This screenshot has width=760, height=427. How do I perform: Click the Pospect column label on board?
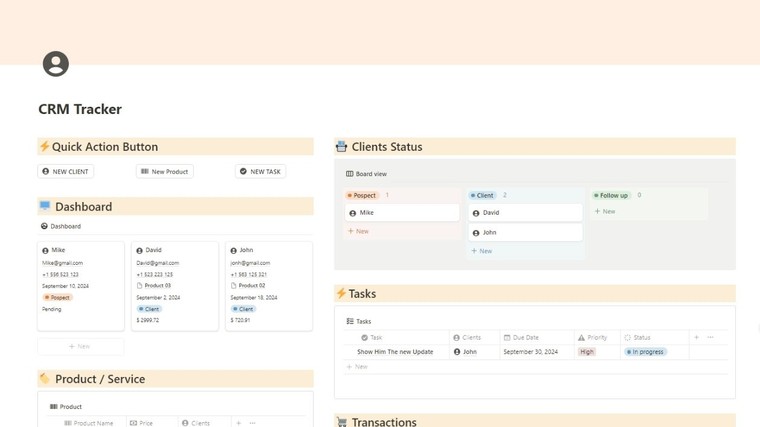[362, 195]
